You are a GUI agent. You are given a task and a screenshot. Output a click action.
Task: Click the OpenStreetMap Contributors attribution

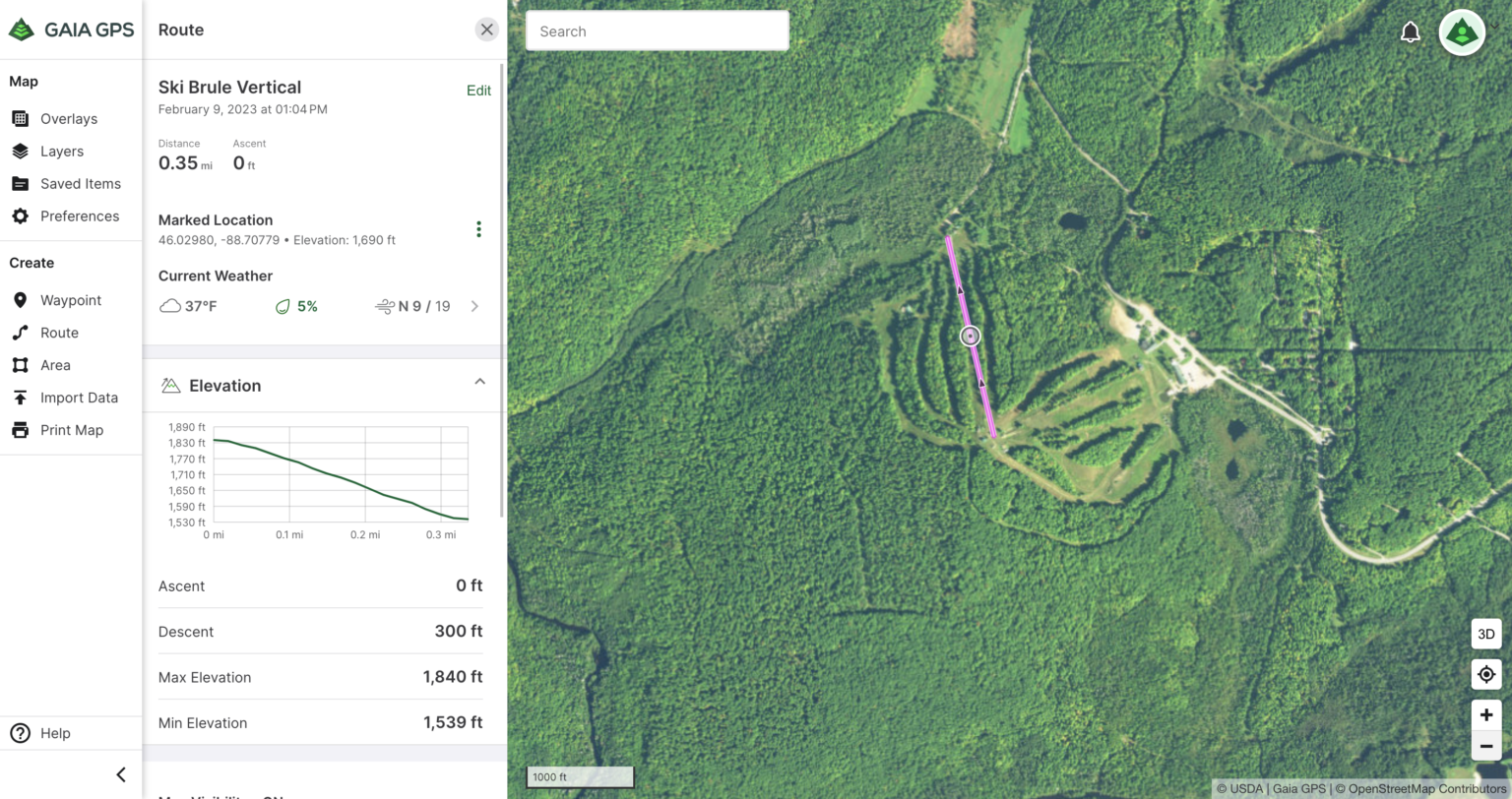click(1423, 788)
